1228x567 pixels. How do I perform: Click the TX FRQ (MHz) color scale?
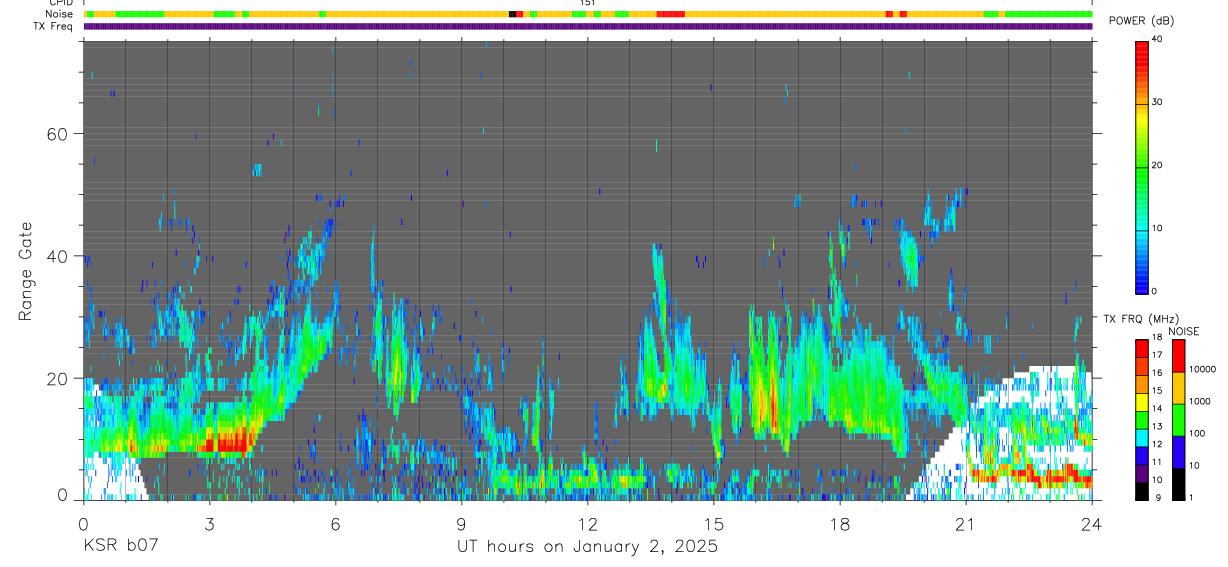(x=1142, y=419)
